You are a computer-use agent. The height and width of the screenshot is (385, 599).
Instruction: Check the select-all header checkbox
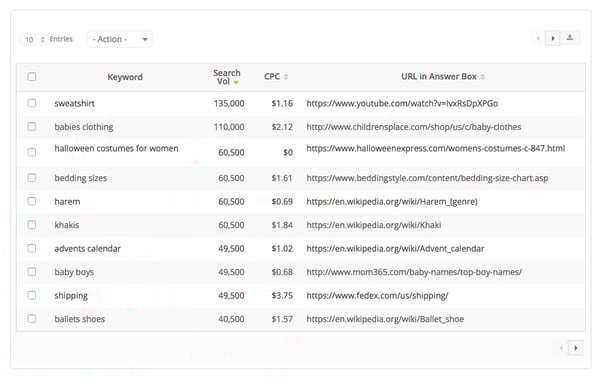pyautogui.click(x=32, y=77)
